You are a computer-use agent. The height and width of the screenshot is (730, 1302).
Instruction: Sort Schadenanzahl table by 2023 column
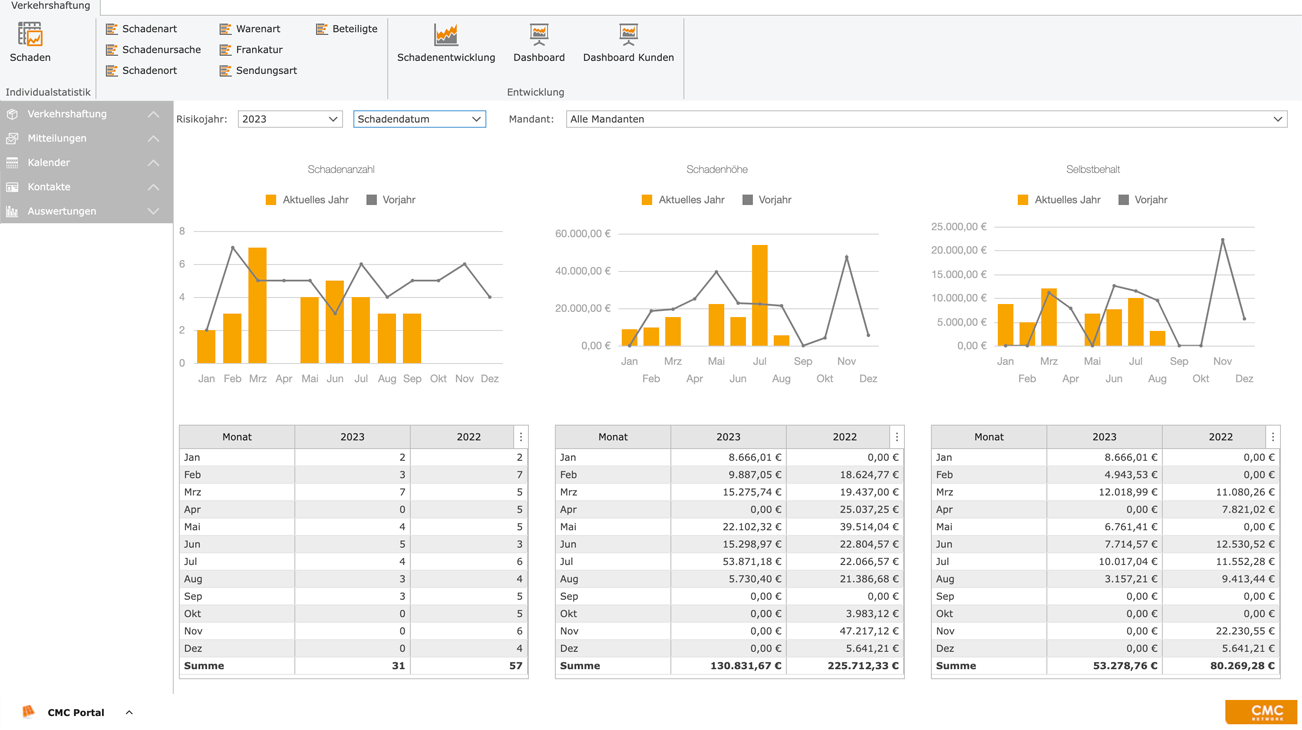352,437
